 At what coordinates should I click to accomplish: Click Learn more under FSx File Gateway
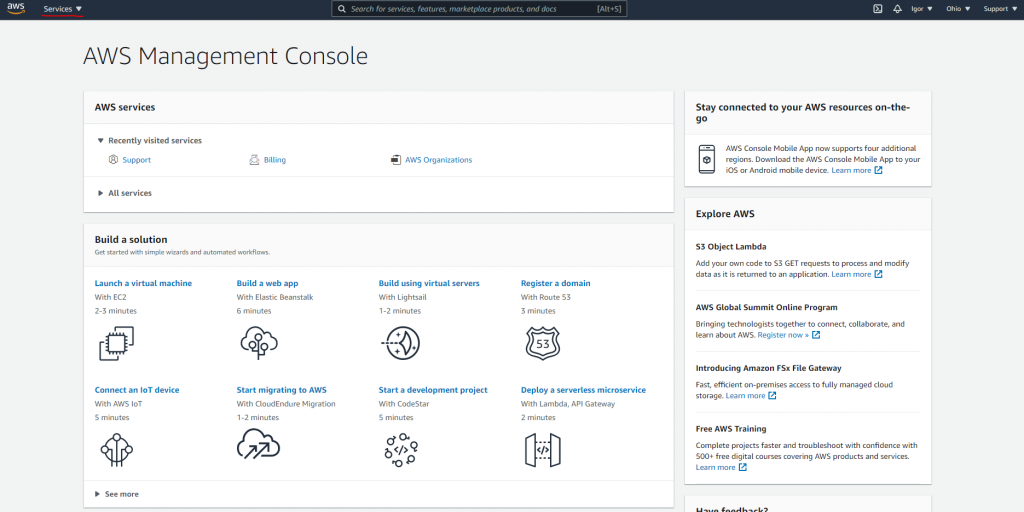coord(745,396)
